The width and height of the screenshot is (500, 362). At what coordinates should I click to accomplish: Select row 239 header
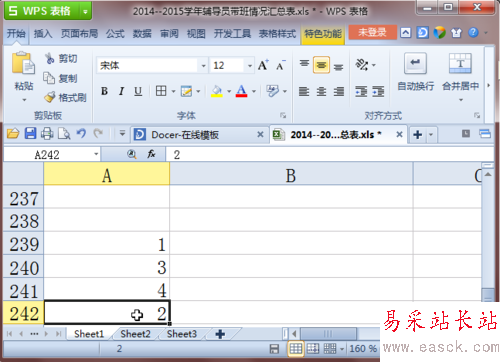24,244
